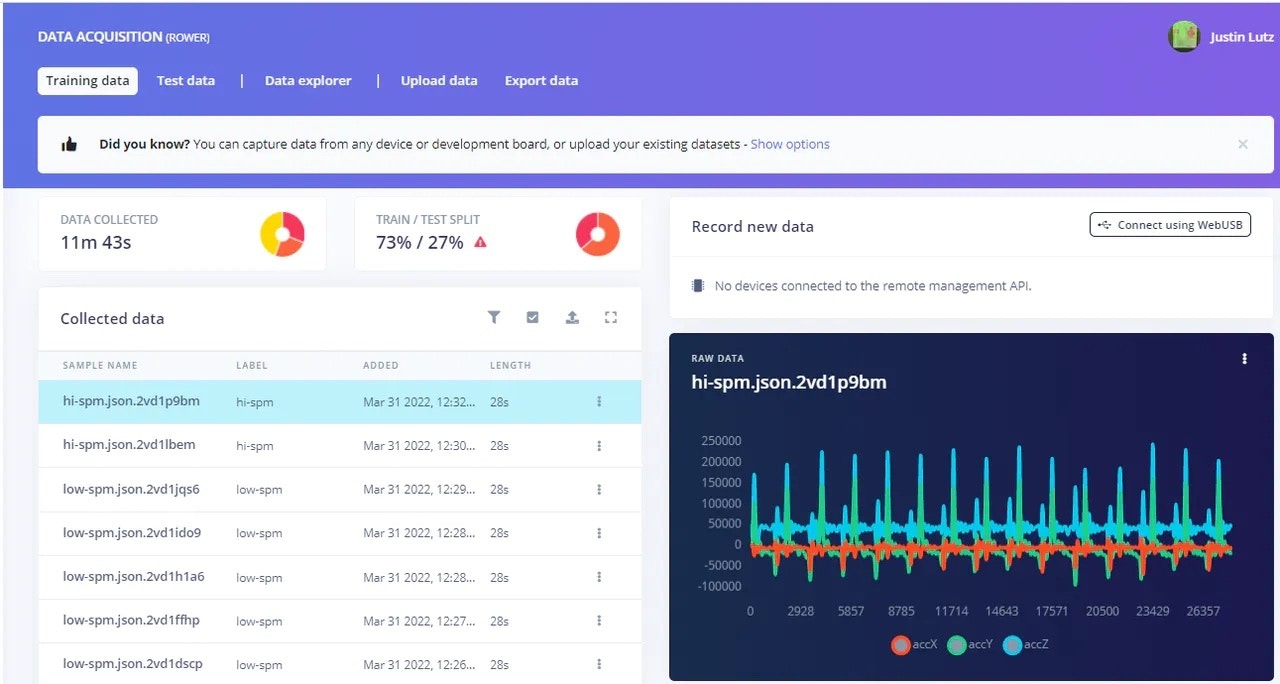
Task: Open options menu for hi-spm.json.2vd1p9bm row
Action: [x=599, y=402]
